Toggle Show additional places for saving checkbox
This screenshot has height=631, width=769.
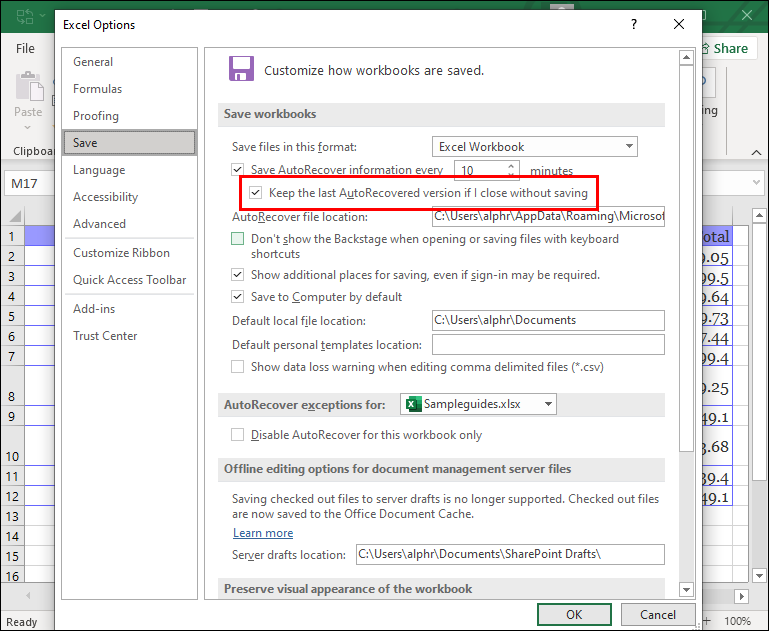[237, 275]
